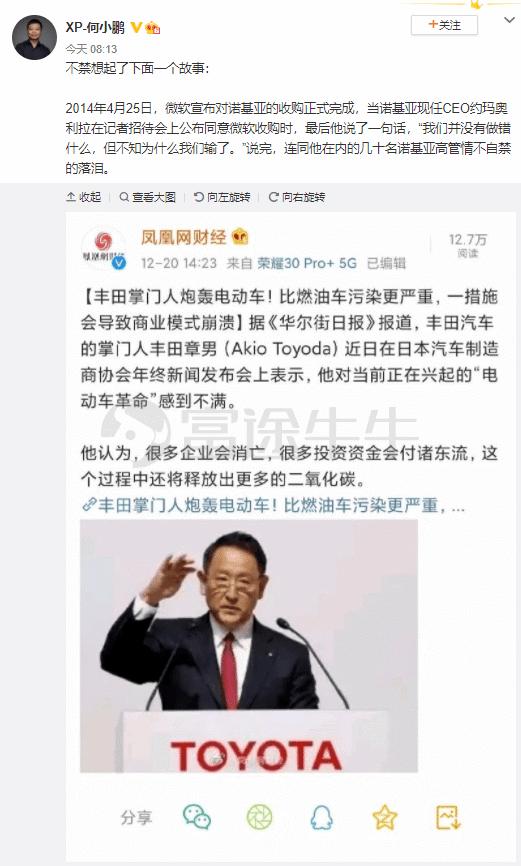Image resolution: width=521 pixels, height=866 pixels.
Task: Save image with the download icon
Action: pos(448,817)
